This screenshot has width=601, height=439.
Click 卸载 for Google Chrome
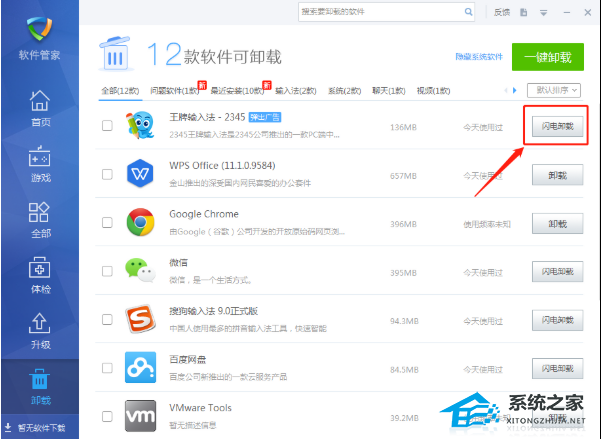[x=557, y=223]
